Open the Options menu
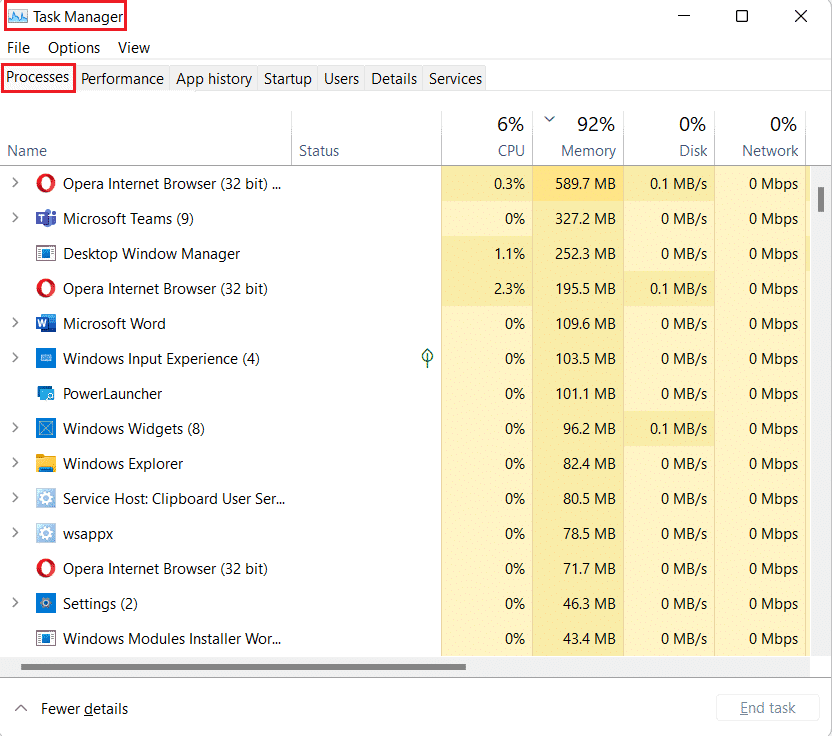Screen dimensions: 832x736 pyautogui.click(x=73, y=47)
